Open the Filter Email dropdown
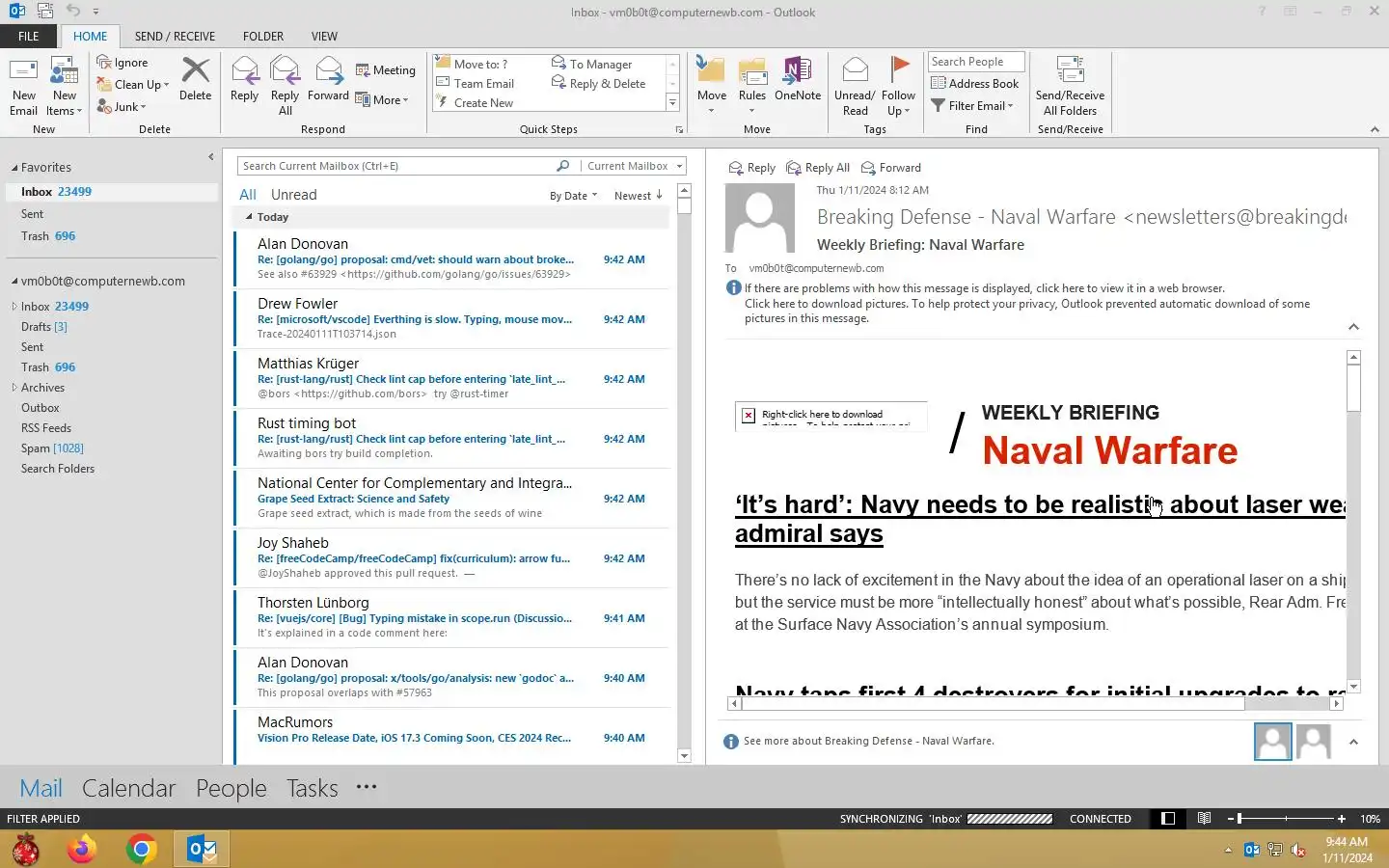Image resolution: width=1389 pixels, height=868 pixels. 972,106
